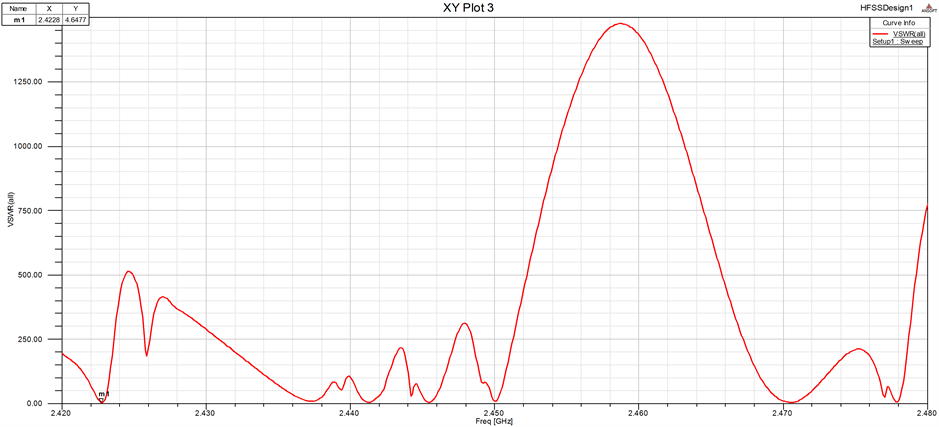Click the Name column header in marker table
939x427 pixels.
[x=18, y=8]
